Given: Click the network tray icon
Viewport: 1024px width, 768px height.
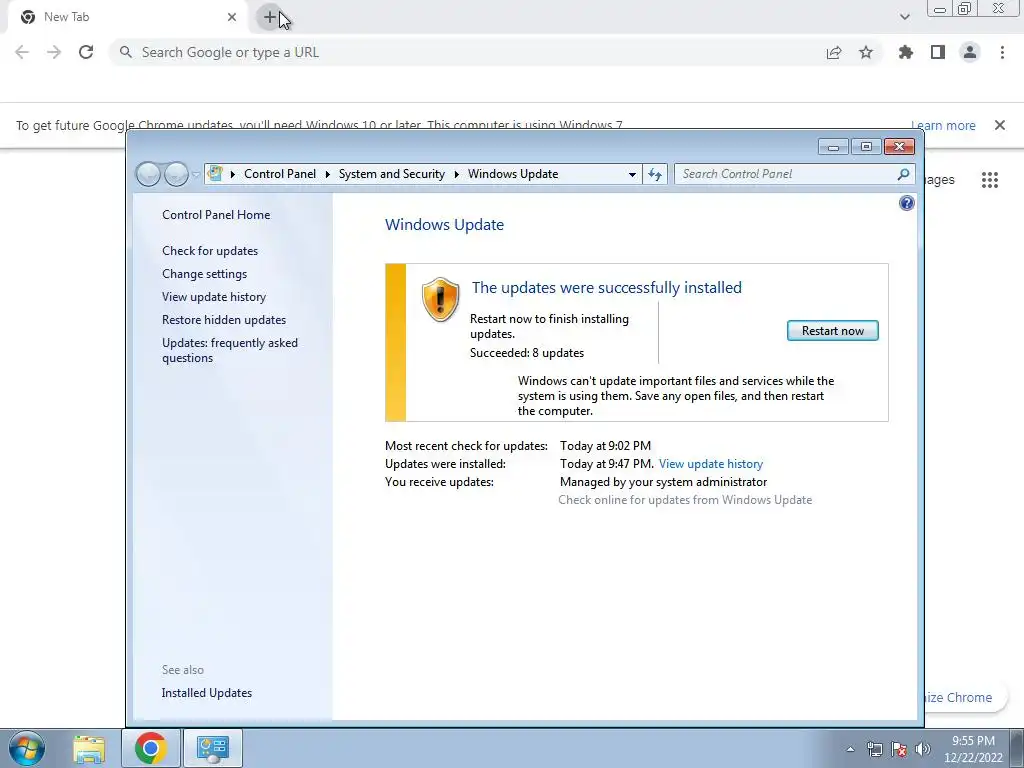Looking at the screenshot, I should click(x=874, y=749).
